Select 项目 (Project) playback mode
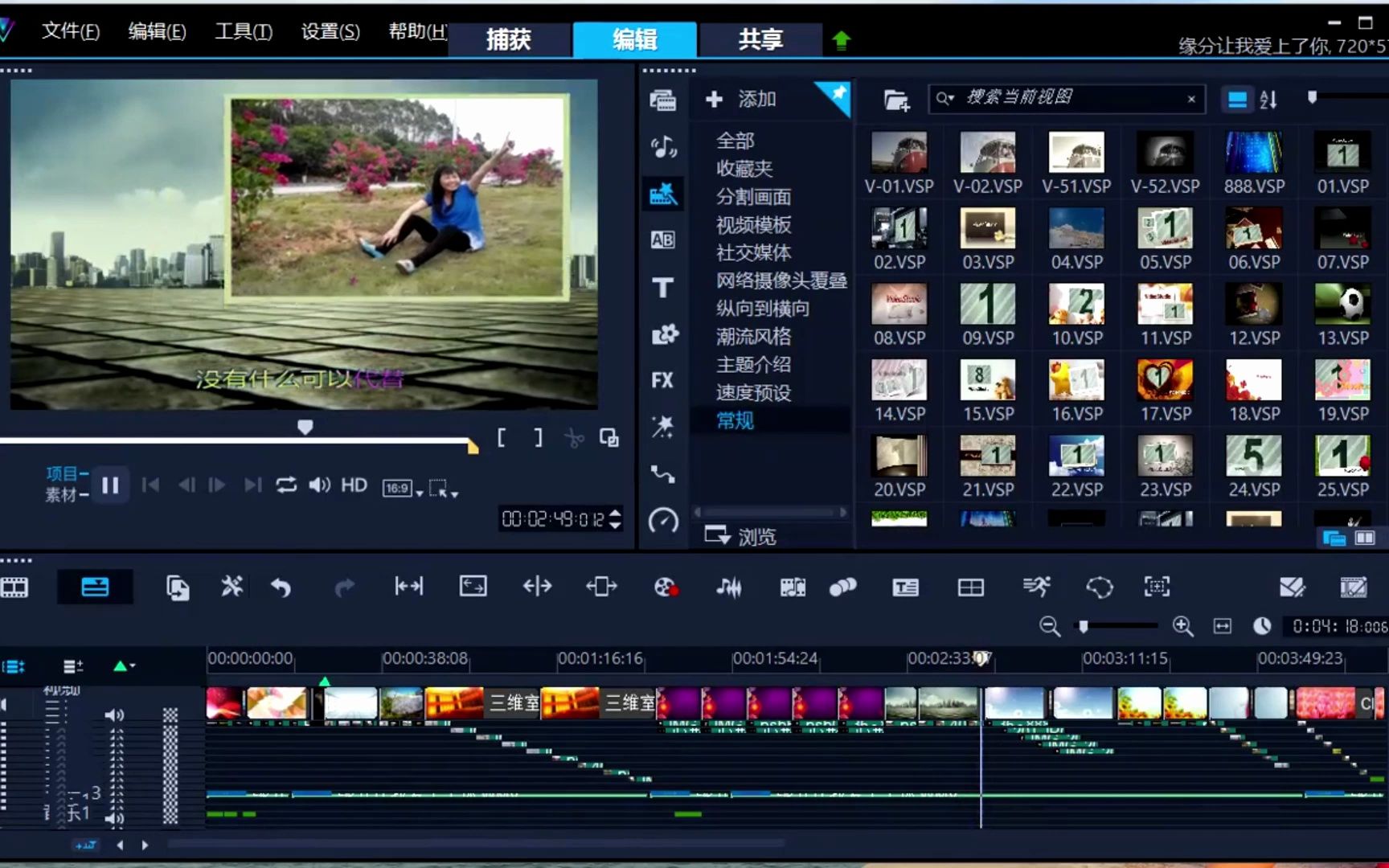1389x868 pixels. coord(63,473)
